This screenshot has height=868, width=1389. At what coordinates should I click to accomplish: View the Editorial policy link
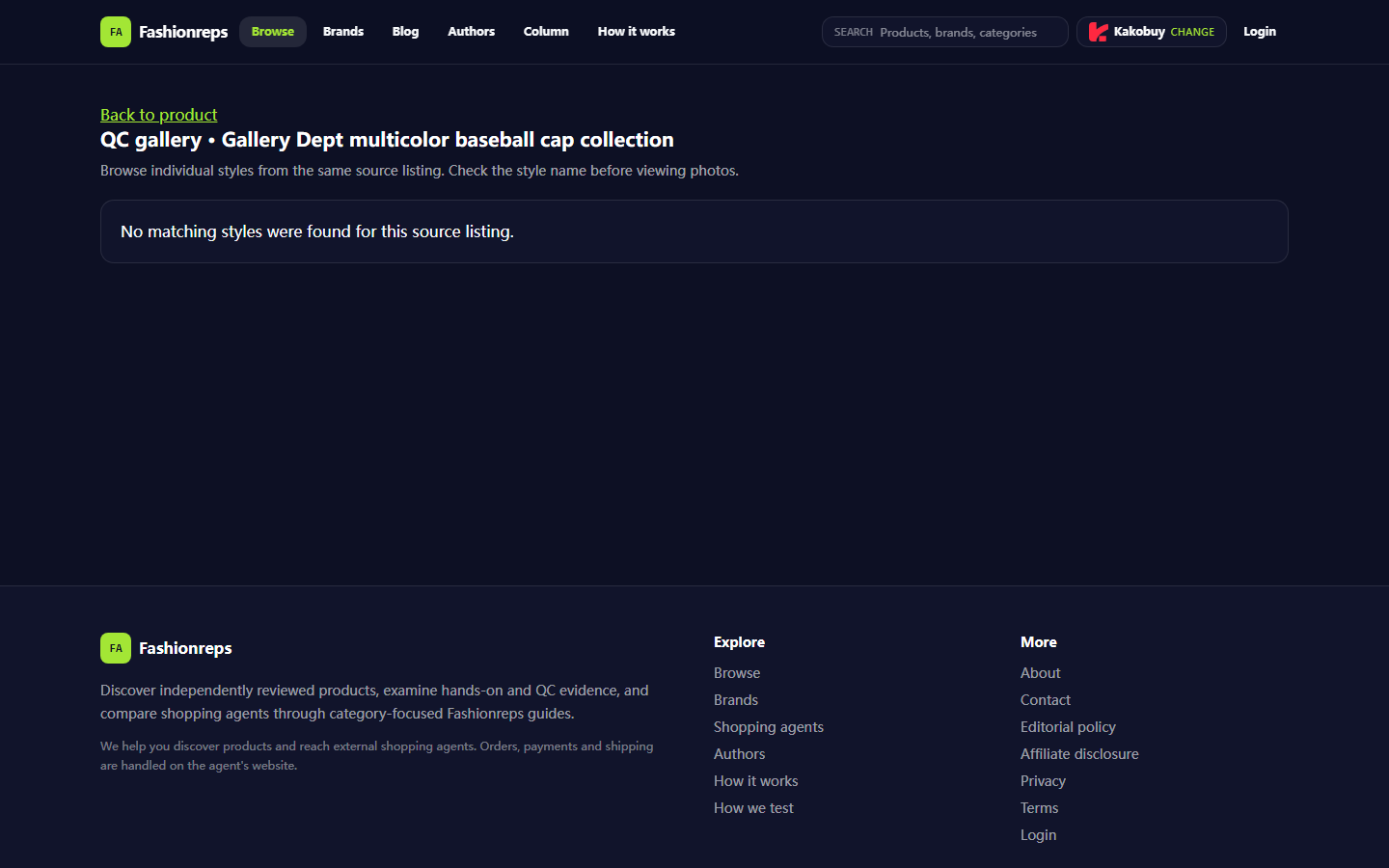point(1068,727)
